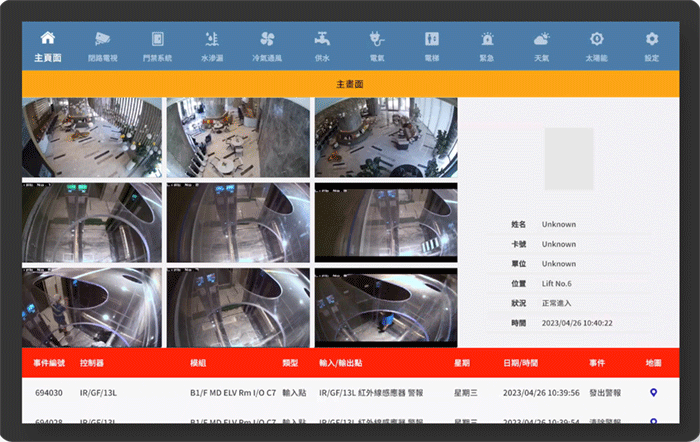Click the orange 主畫面 title bar
Screen dimensions: 700x442
pyautogui.click(x=350, y=85)
